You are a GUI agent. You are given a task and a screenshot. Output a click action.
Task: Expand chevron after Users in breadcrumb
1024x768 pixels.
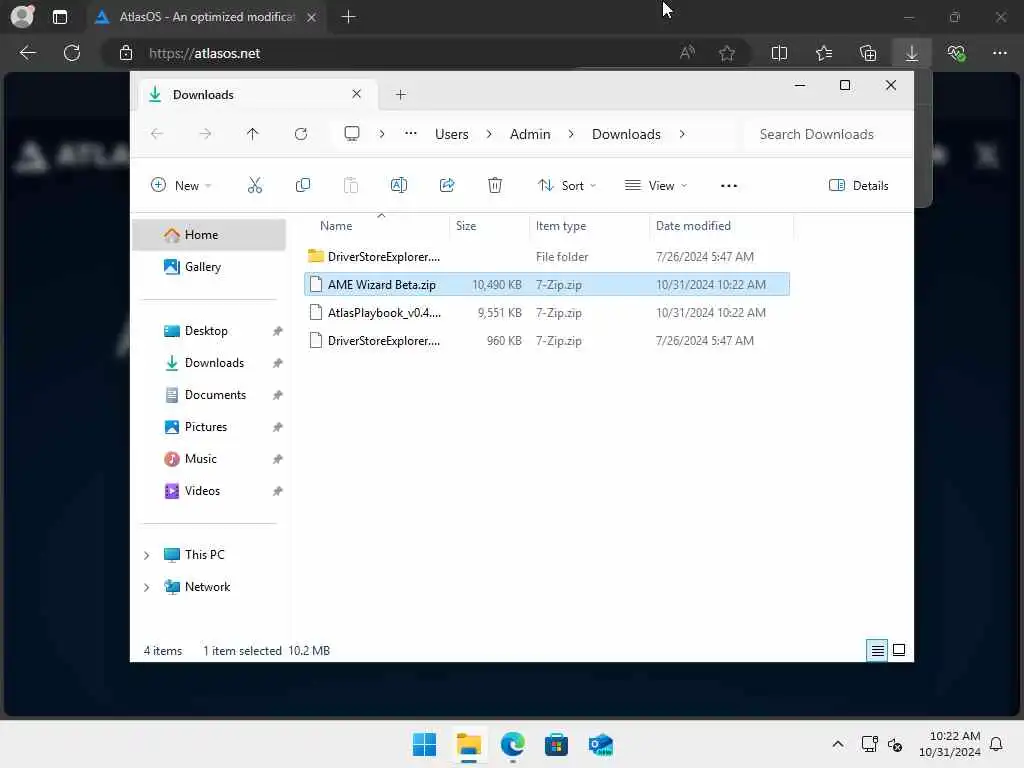tap(489, 134)
